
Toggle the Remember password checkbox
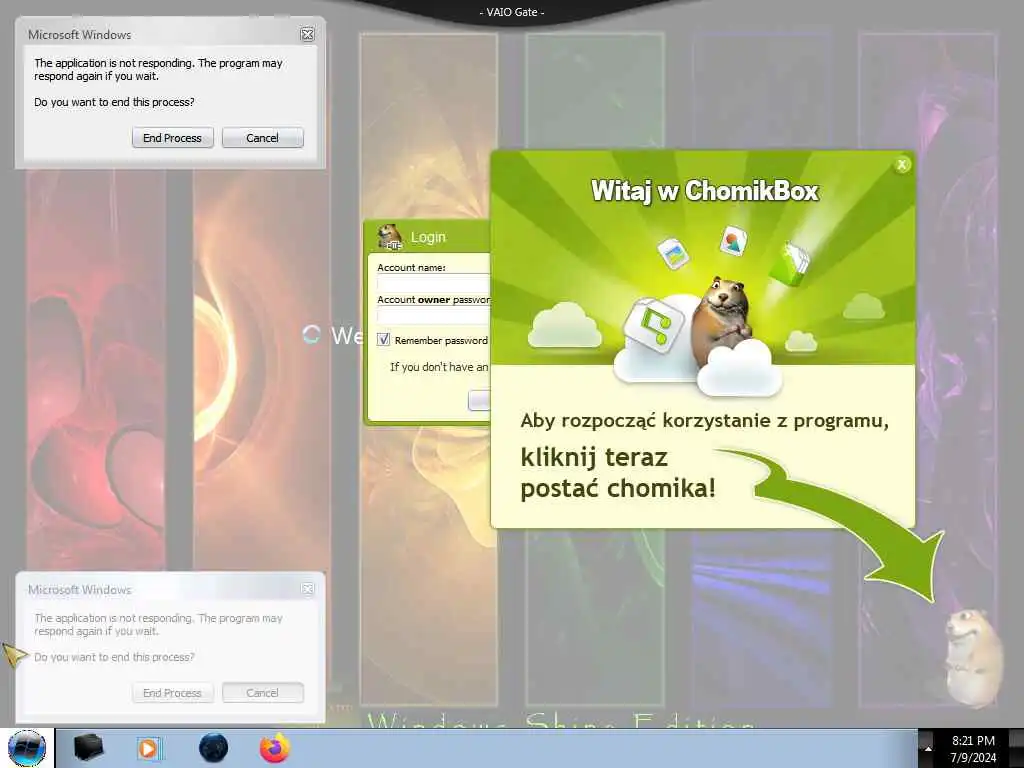[x=383, y=340]
